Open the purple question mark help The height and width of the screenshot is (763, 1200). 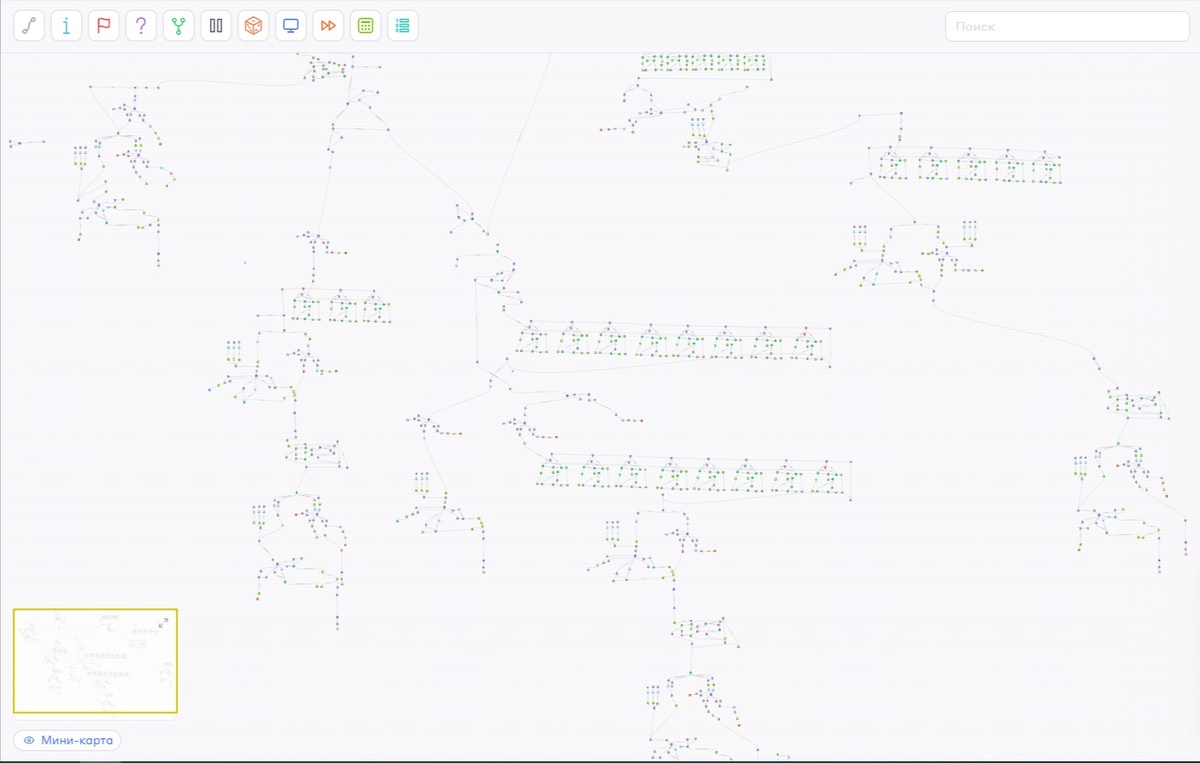[x=141, y=26]
